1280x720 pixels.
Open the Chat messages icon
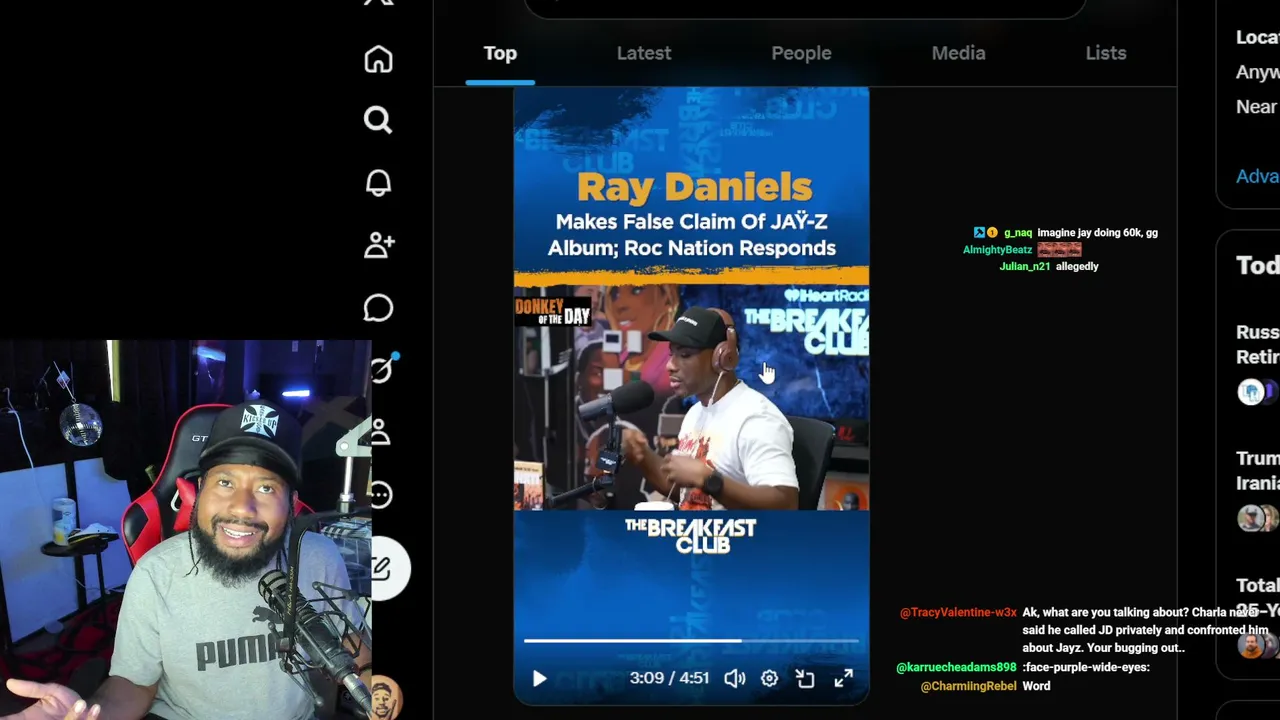point(378,307)
